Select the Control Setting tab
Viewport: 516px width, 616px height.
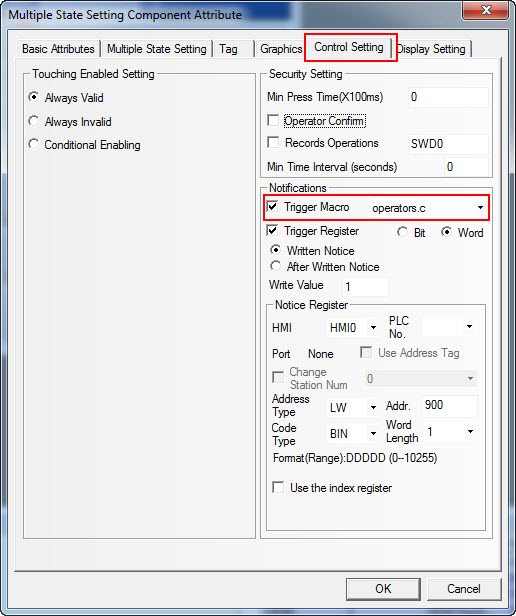[x=349, y=47]
